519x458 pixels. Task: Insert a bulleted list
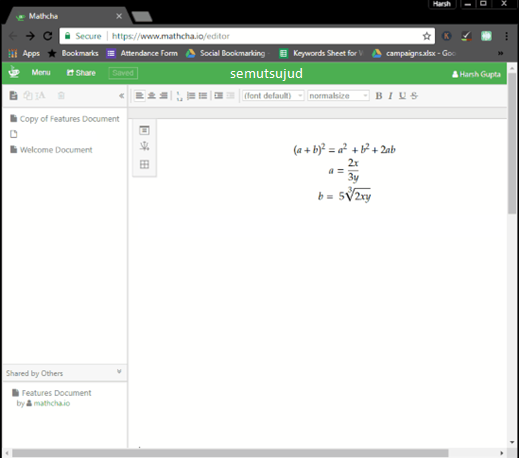pyautogui.click(x=203, y=96)
